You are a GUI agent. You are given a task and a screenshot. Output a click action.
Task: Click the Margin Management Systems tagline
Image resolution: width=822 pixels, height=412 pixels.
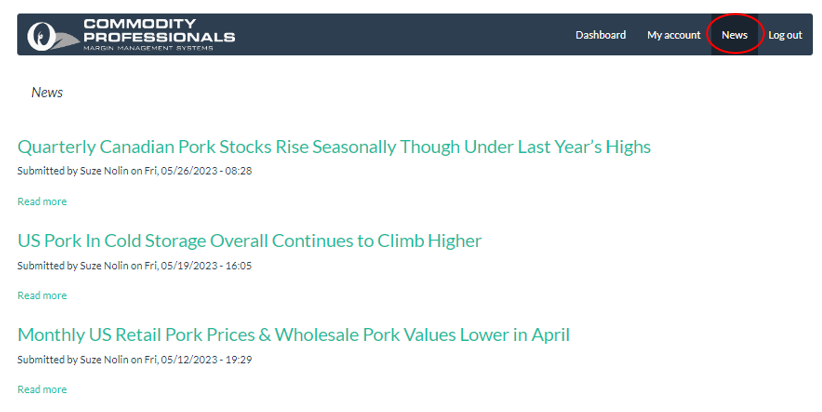(x=148, y=48)
